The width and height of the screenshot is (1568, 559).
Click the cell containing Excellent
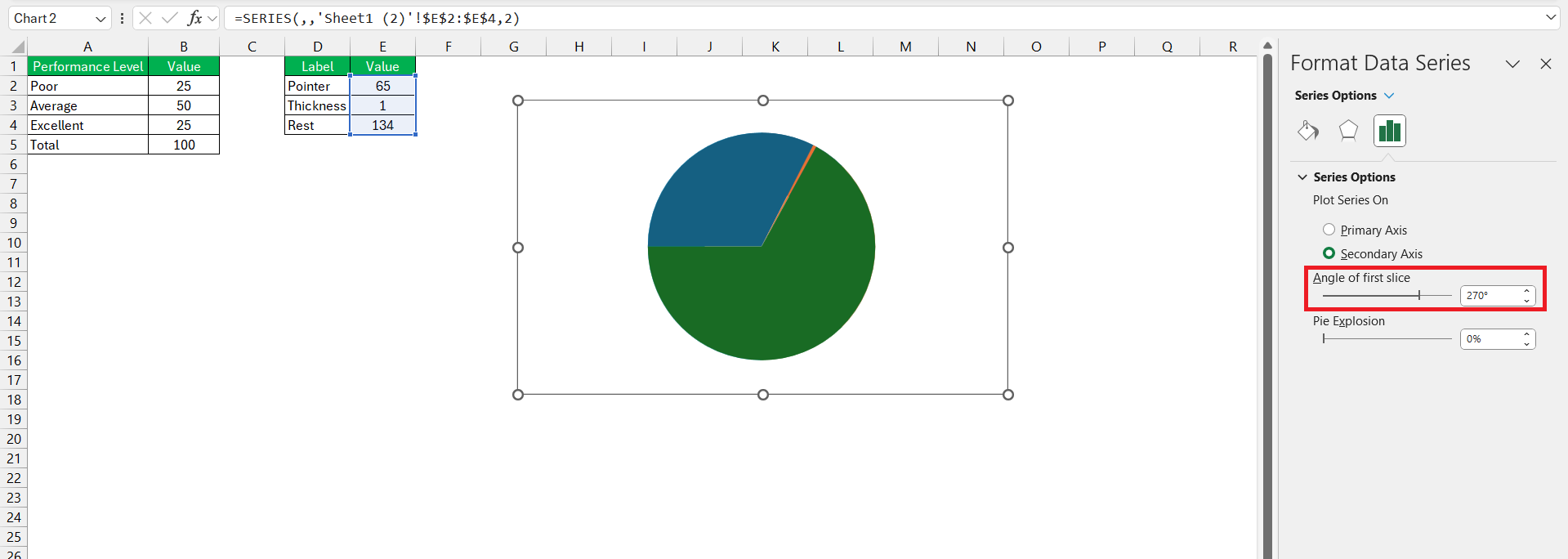pos(87,125)
